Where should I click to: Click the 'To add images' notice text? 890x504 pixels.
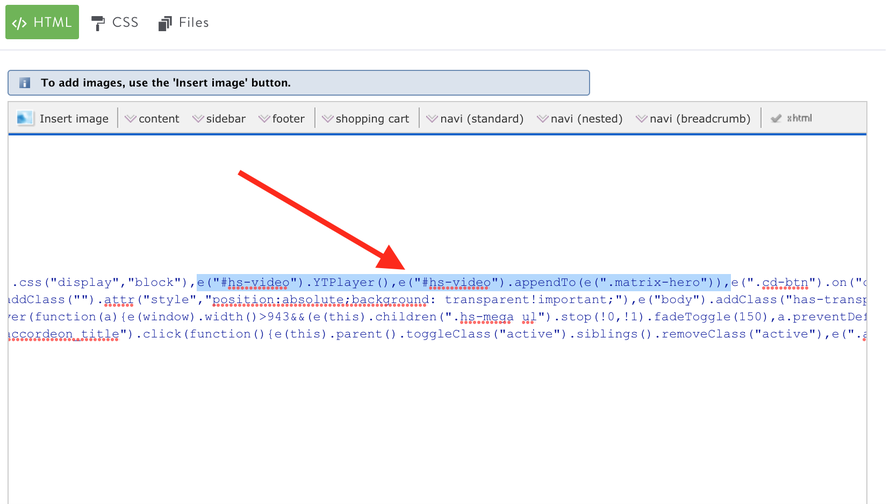[x=166, y=83]
